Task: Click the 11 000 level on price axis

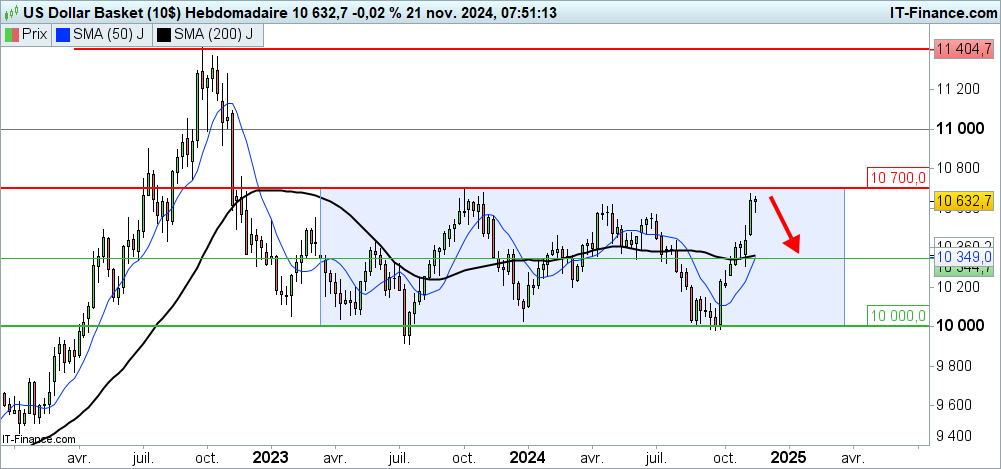Action: pyautogui.click(x=956, y=129)
